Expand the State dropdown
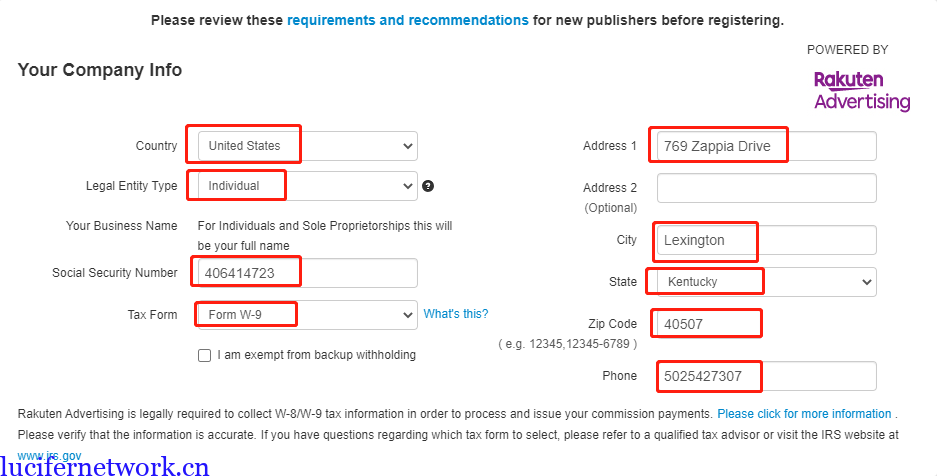The height and width of the screenshot is (476, 937). [x=766, y=282]
